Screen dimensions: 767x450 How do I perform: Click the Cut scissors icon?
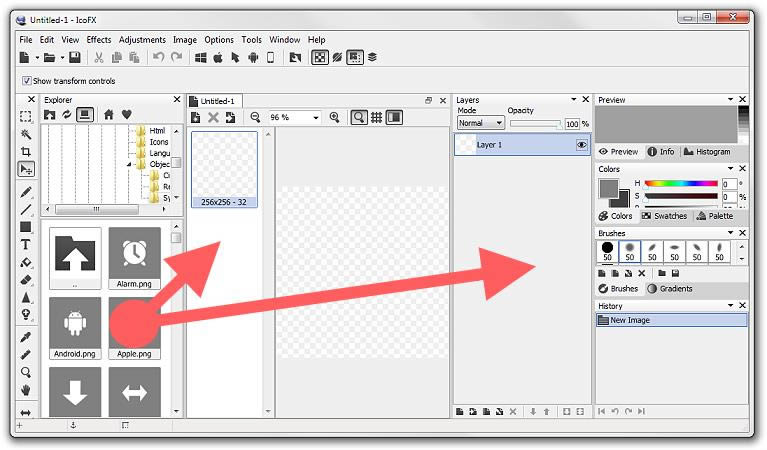(x=99, y=57)
